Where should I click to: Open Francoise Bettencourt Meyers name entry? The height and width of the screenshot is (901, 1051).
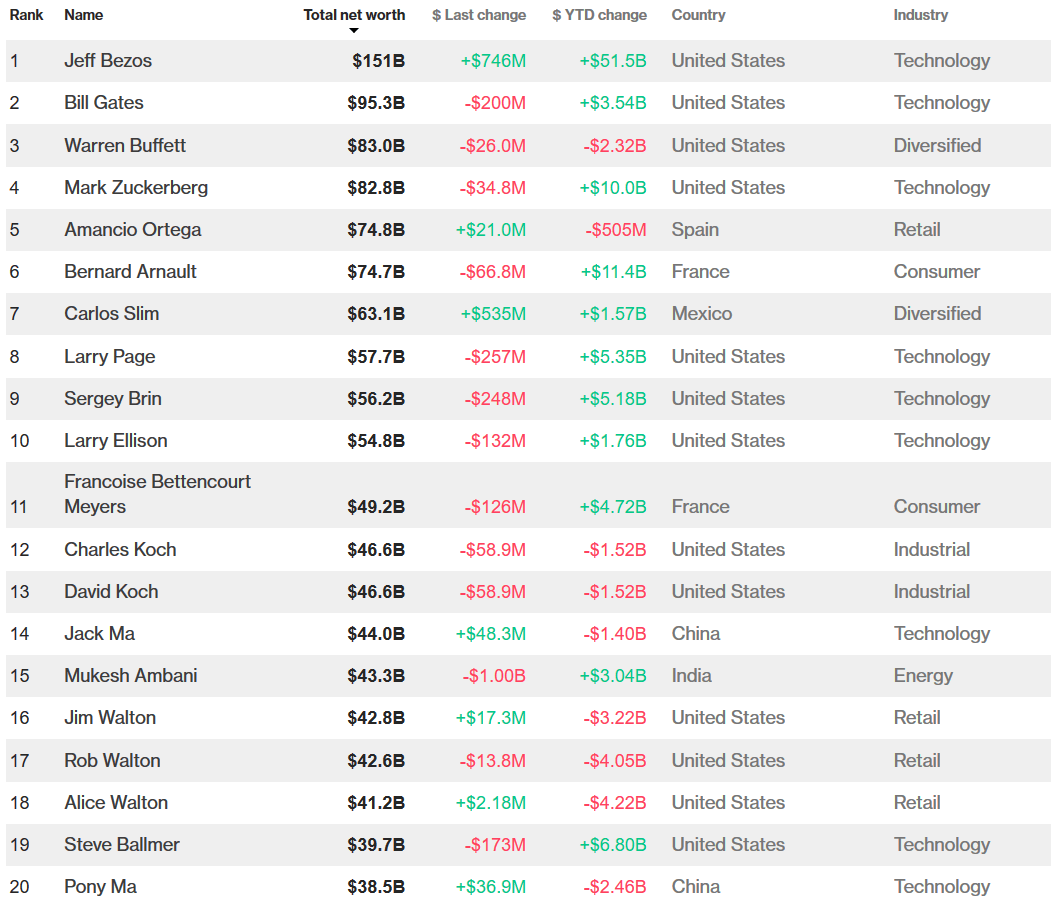tap(158, 494)
